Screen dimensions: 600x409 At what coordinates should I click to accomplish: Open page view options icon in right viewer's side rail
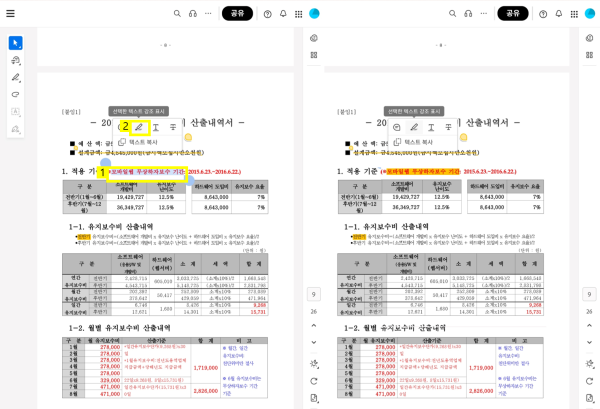[590, 398]
